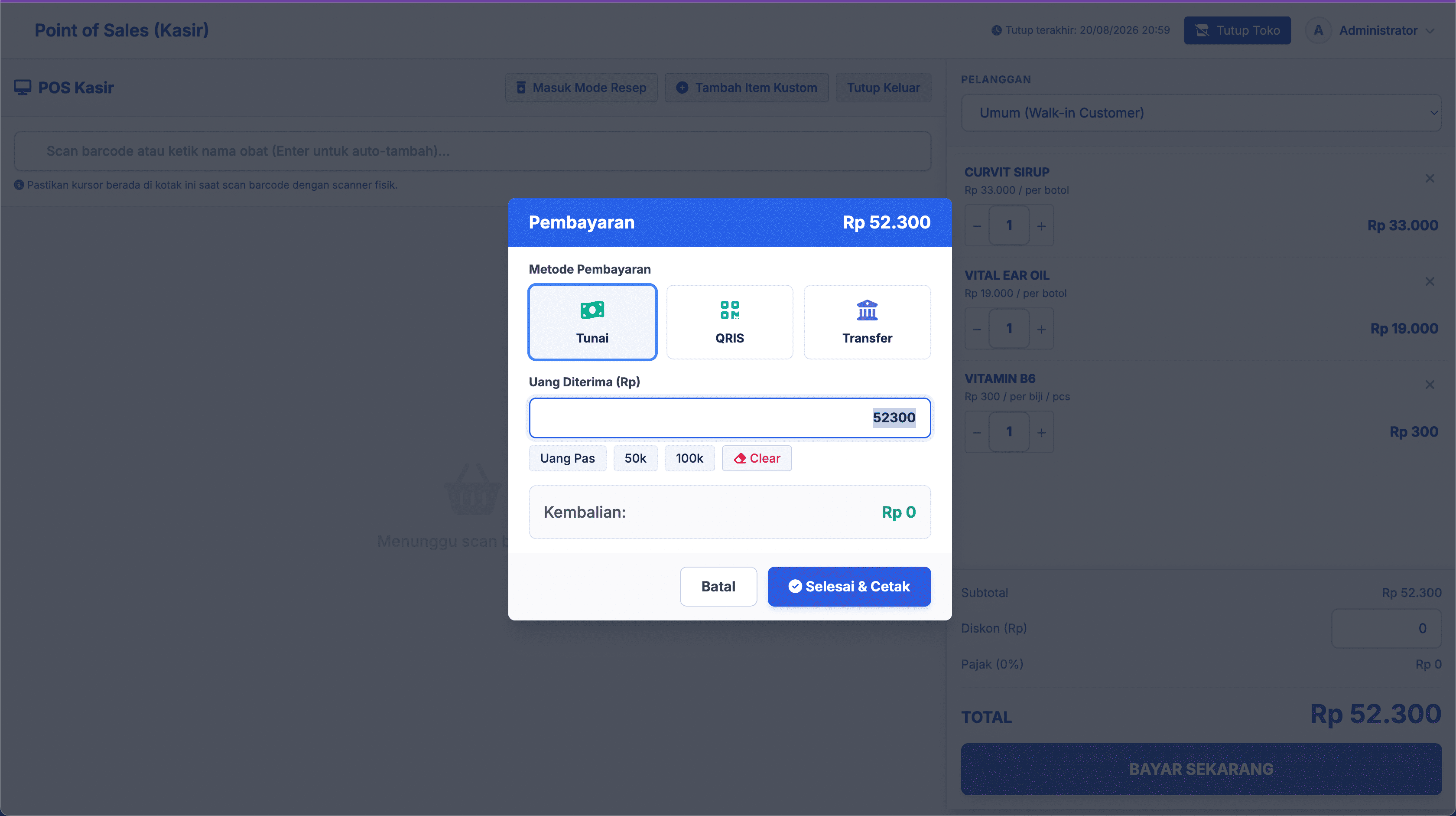Viewport: 1456px width, 816px height.
Task: Click VITAMIN B6 quantity field
Action: [x=1009, y=432]
